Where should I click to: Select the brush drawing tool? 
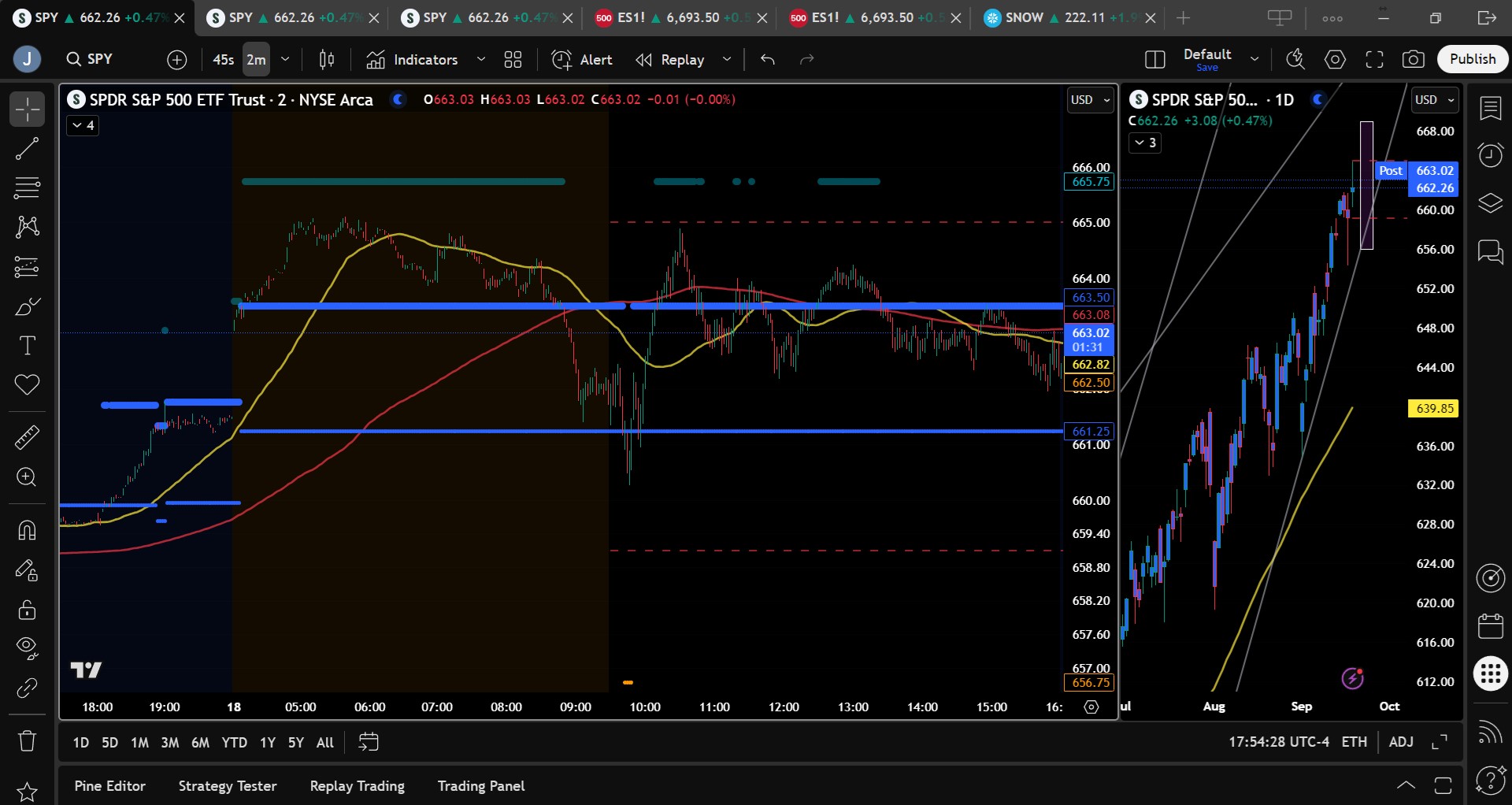[27, 306]
